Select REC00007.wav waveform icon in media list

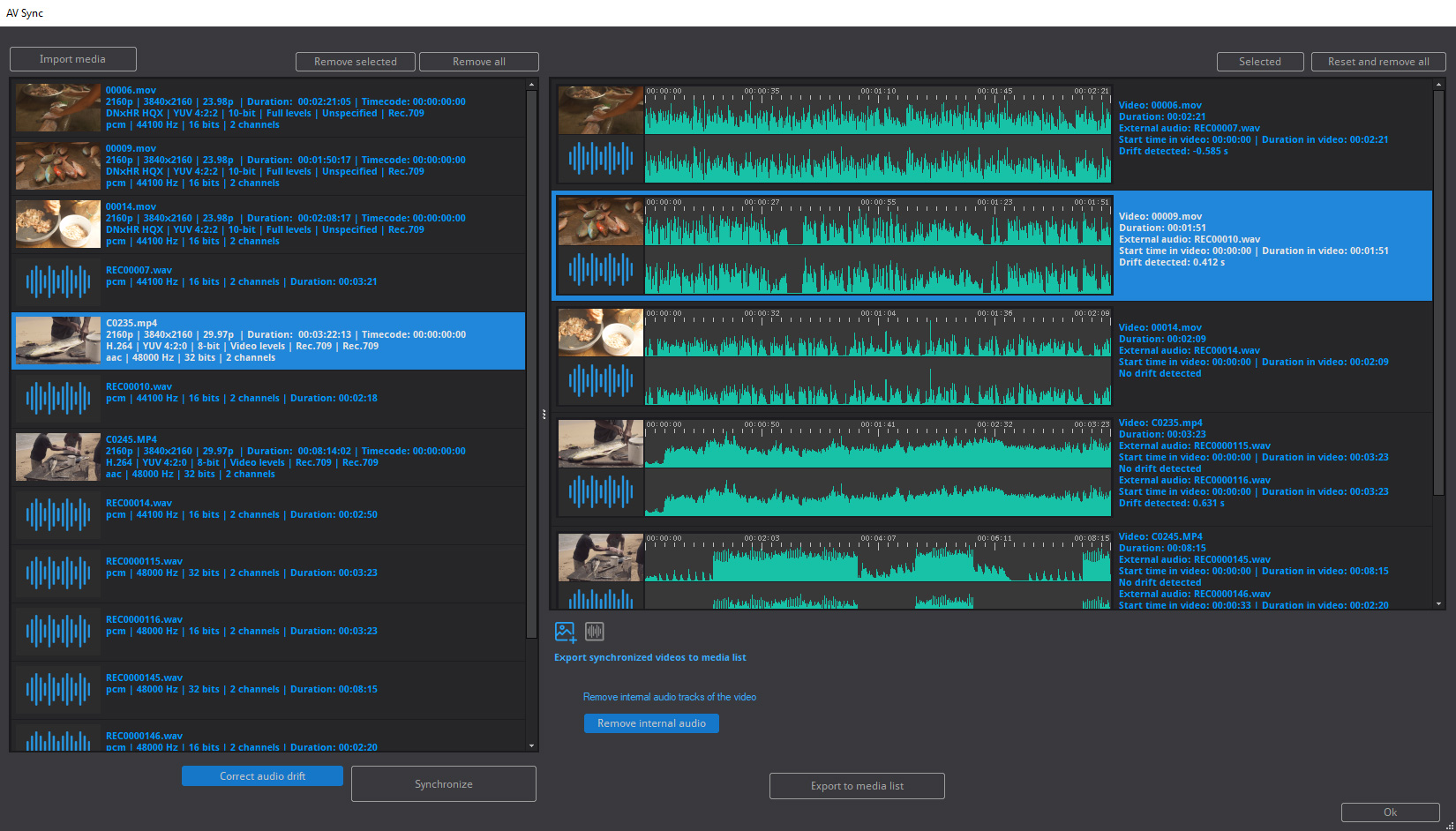[x=58, y=282]
